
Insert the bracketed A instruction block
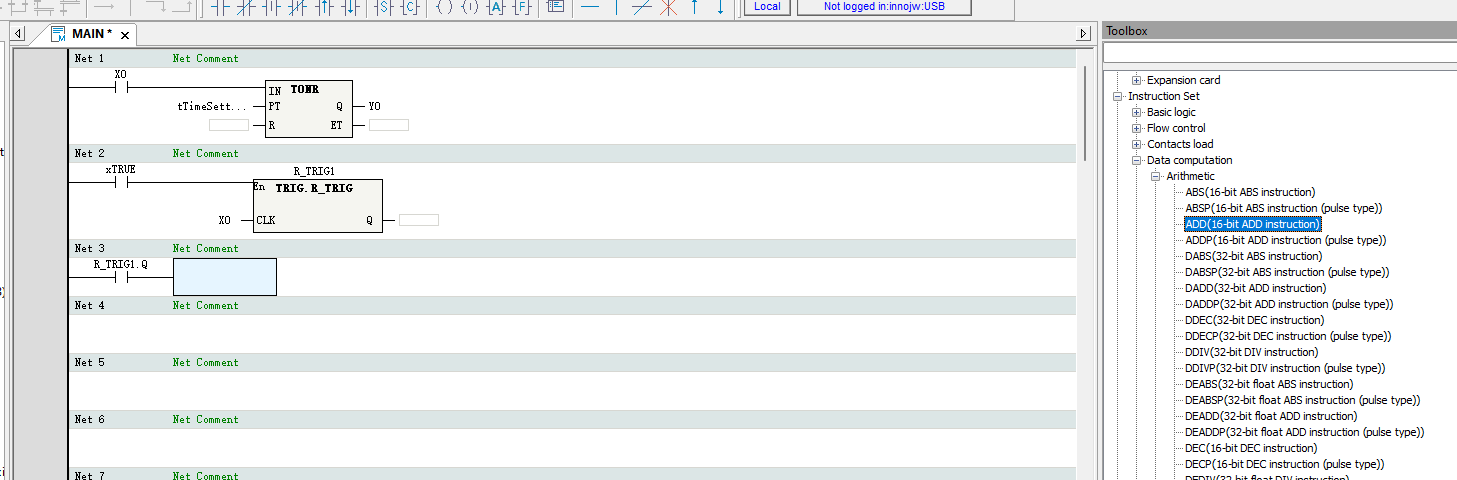pos(497,6)
